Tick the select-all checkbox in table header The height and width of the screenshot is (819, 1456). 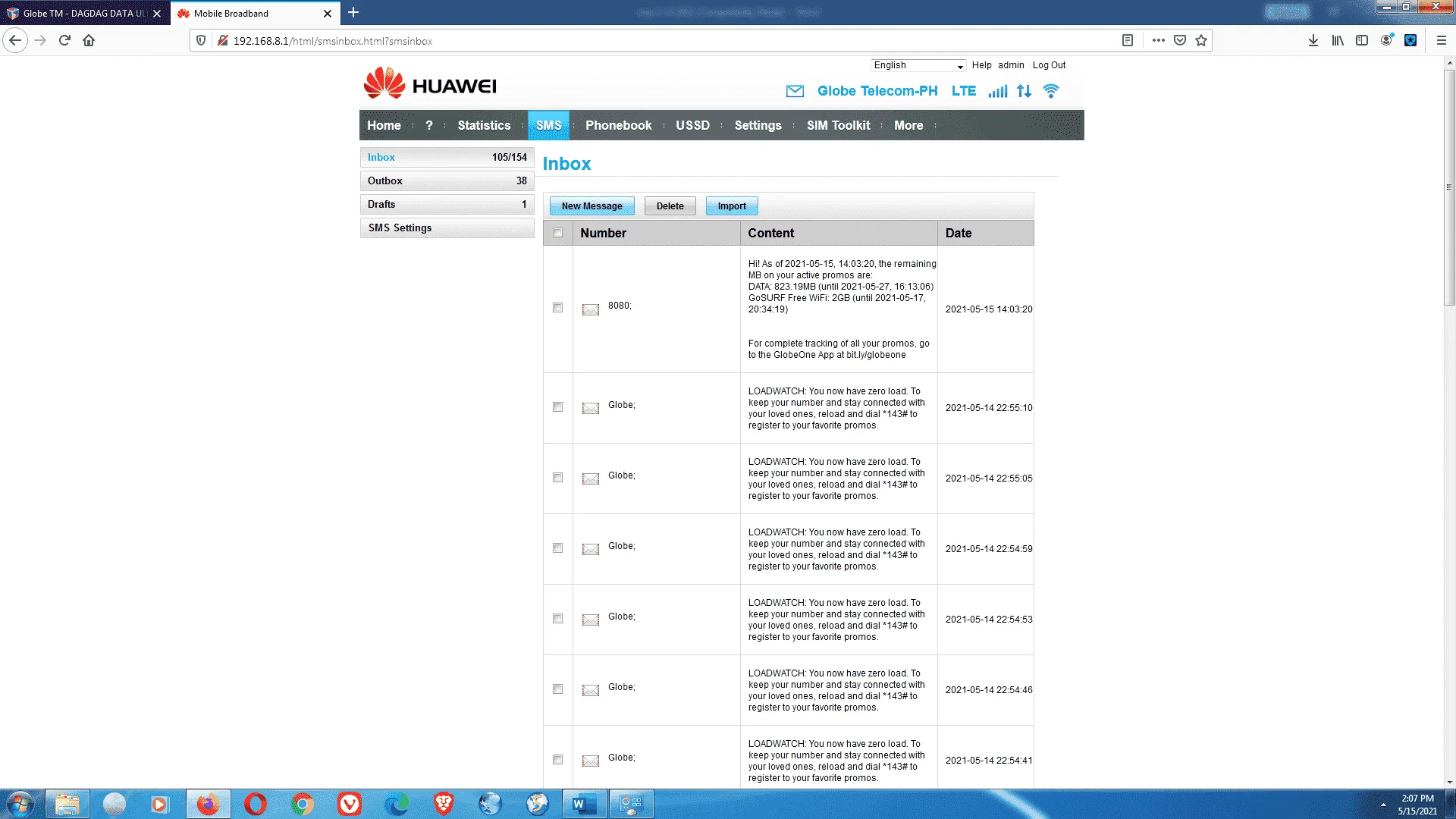[x=558, y=233]
